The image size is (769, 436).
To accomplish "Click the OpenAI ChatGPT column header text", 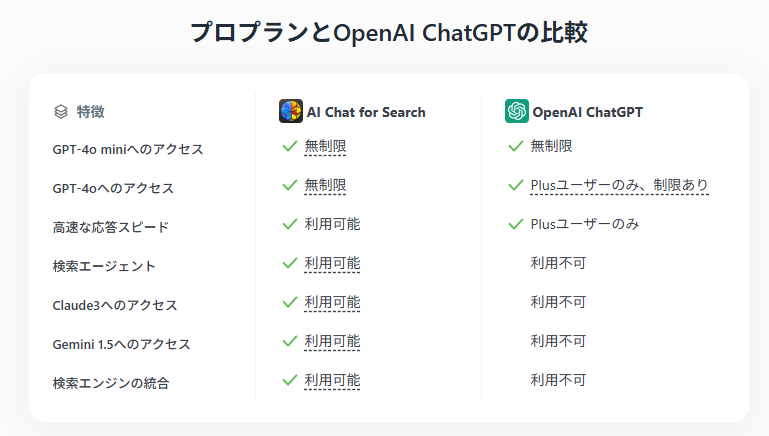I will [x=588, y=112].
